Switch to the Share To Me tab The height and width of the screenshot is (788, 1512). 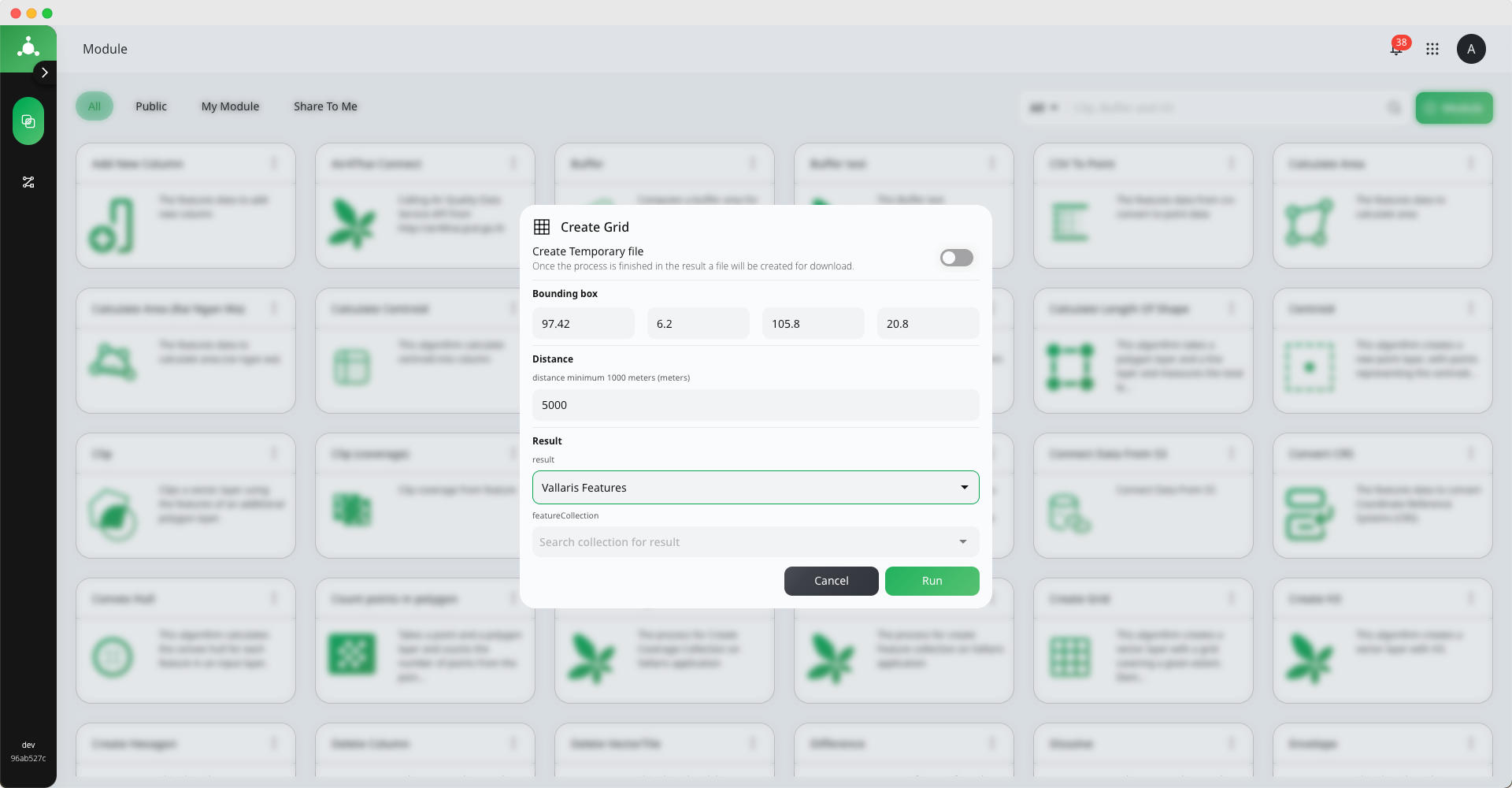point(325,106)
